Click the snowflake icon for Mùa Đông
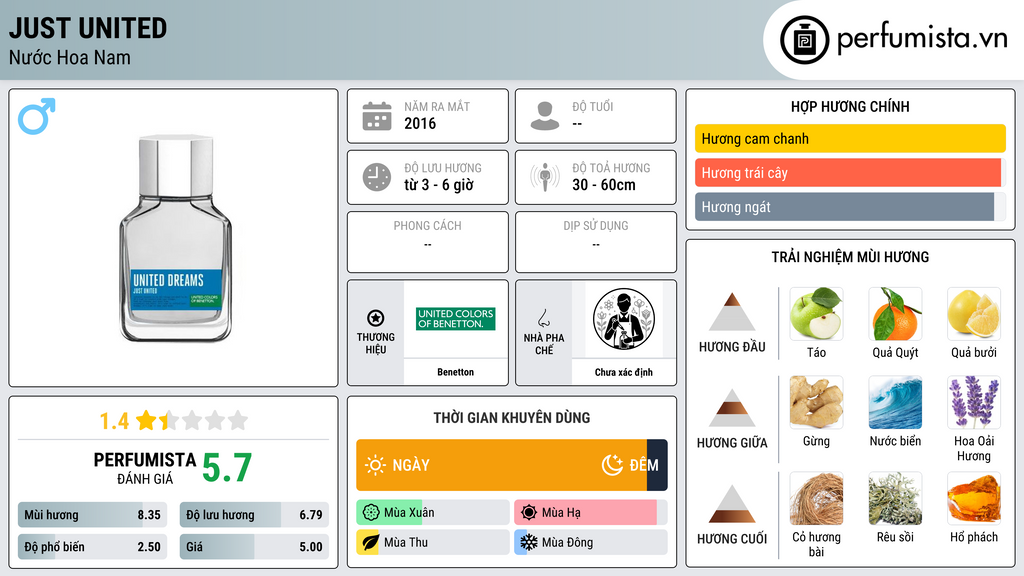The height and width of the screenshot is (576, 1024). coord(529,542)
